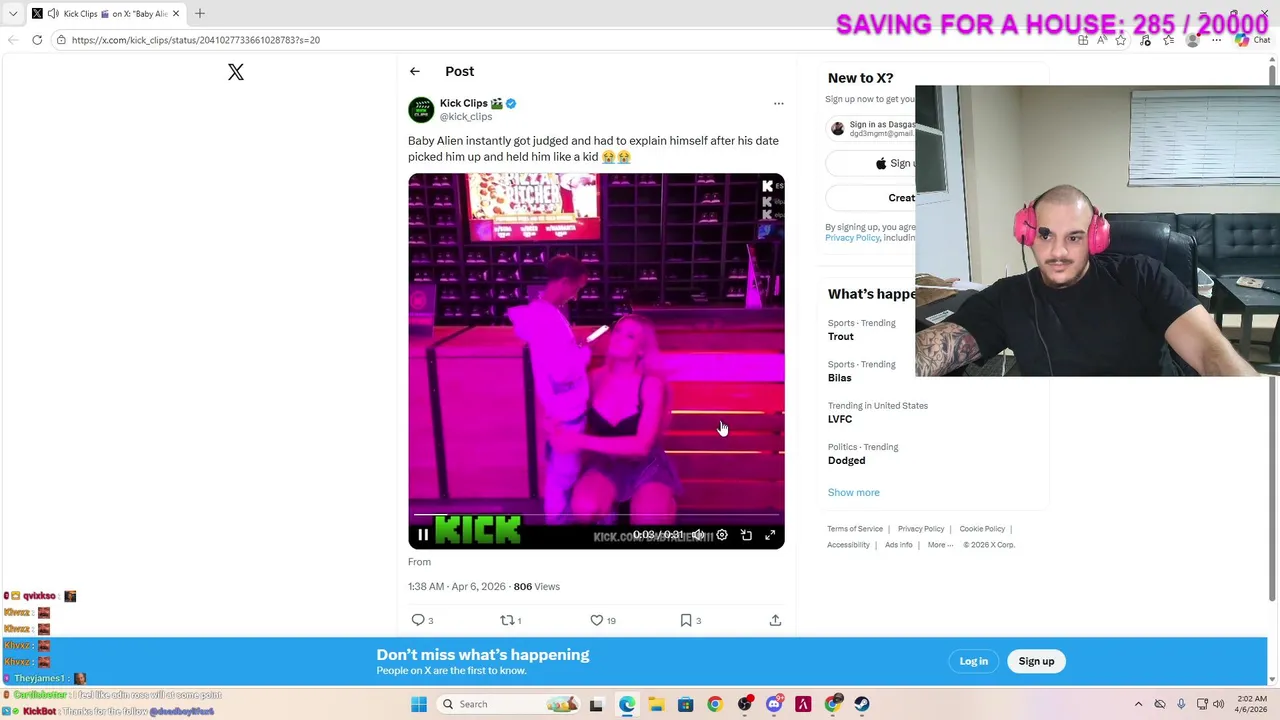Viewport: 1280px width, 720px height.
Task: Mute the tab via its speaker icon
Action: [x=52, y=14]
